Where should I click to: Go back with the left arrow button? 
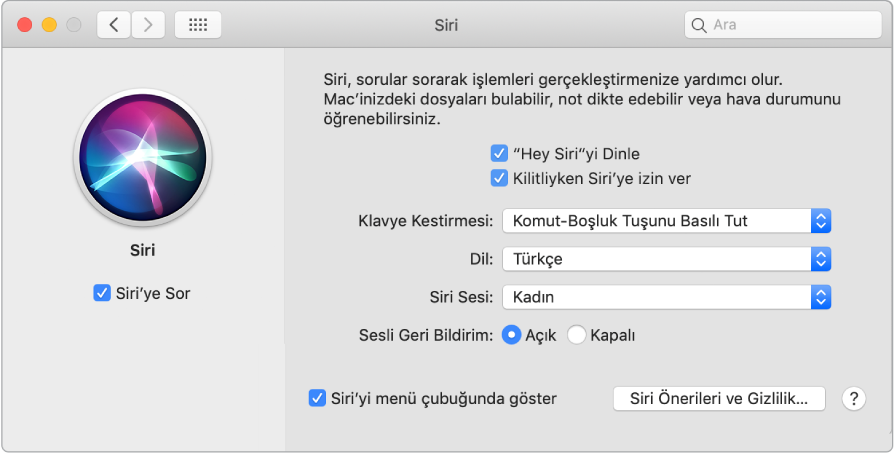coord(114,25)
